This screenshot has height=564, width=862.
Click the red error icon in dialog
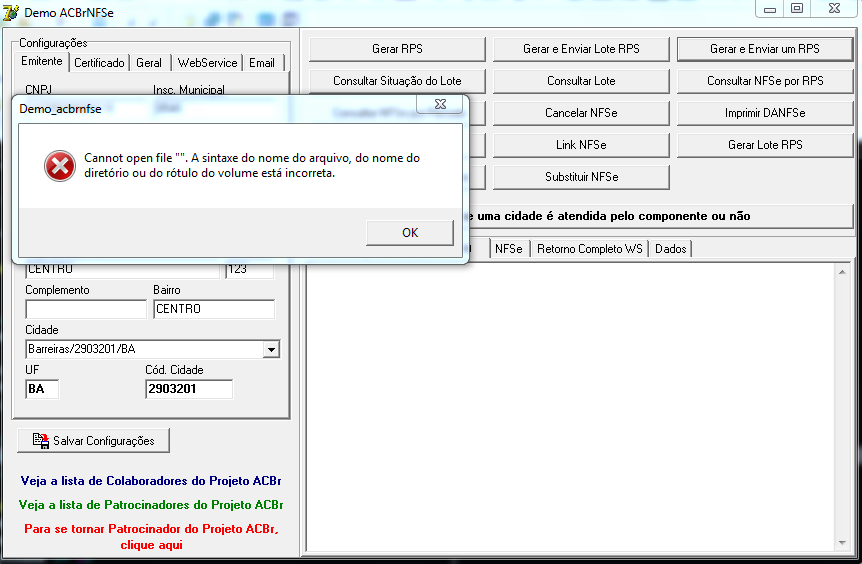(60, 165)
